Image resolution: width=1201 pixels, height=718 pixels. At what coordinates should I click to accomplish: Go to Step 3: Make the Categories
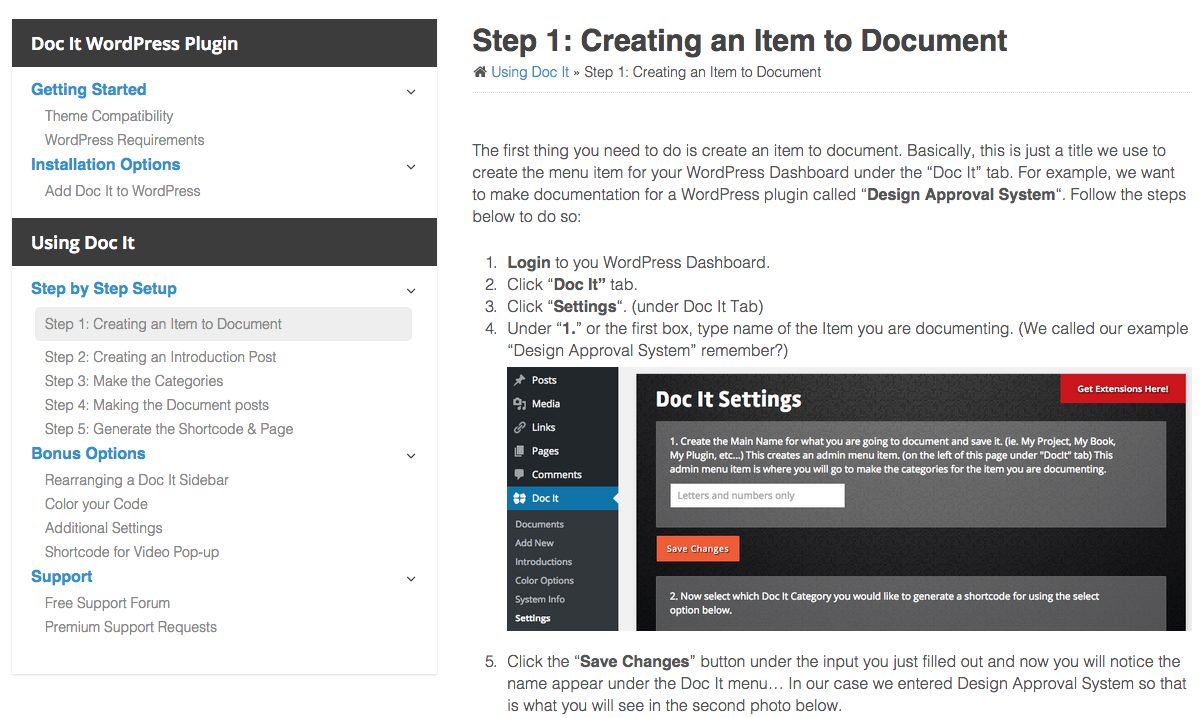134,381
